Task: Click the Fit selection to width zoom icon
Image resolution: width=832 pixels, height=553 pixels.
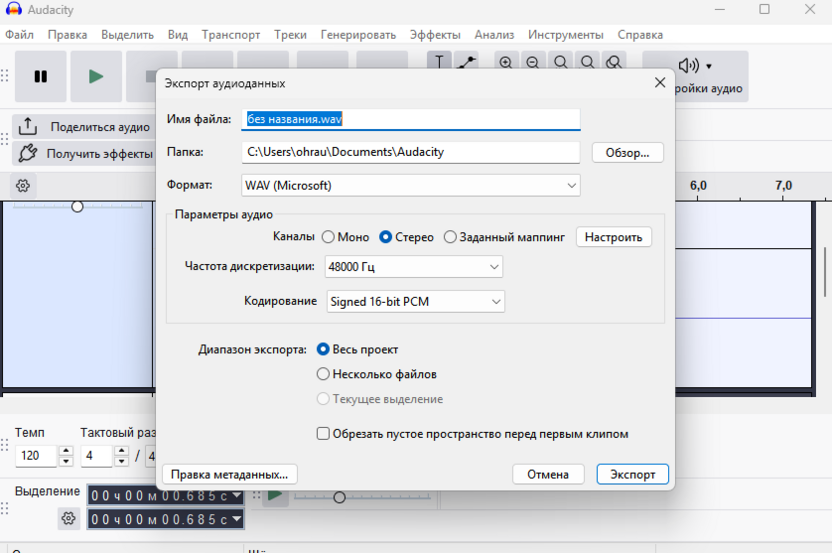Action: (560, 62)
